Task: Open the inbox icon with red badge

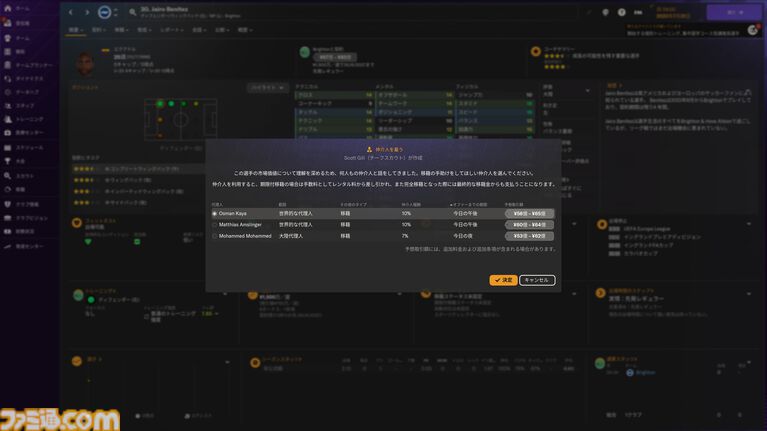Action: (7, 23)
